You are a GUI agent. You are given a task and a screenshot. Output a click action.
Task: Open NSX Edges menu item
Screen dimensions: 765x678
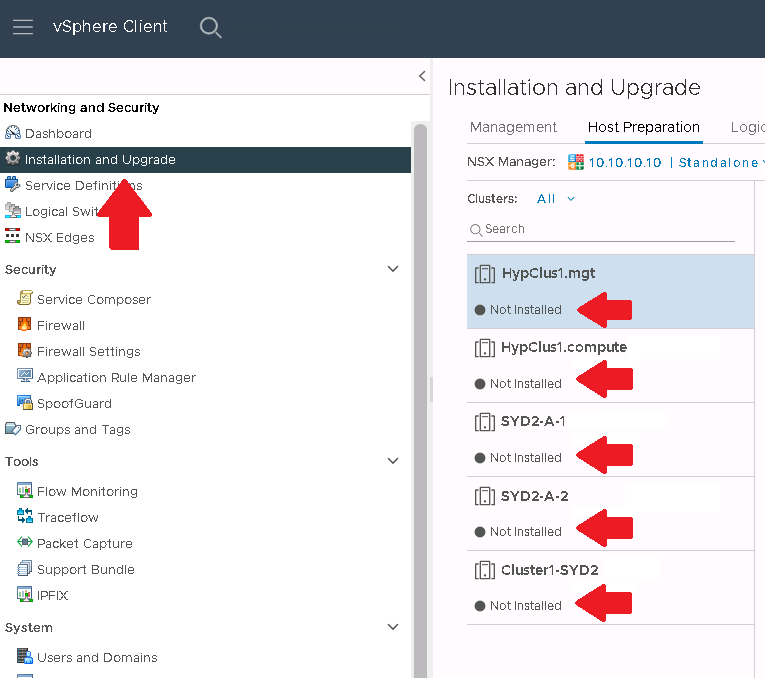pos(60,238)
